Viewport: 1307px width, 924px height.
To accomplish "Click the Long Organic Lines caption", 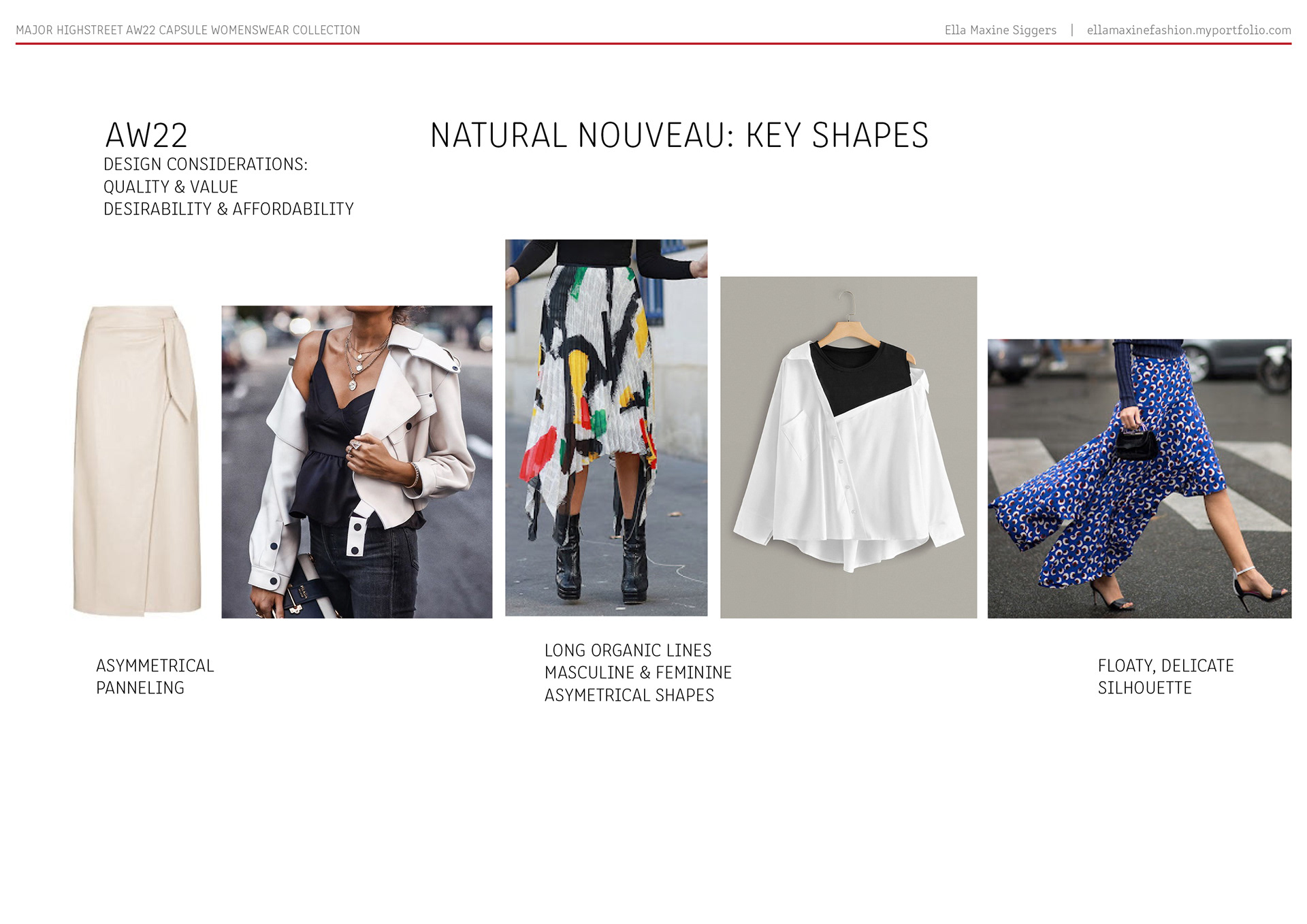I will click(x=628, y=650).
